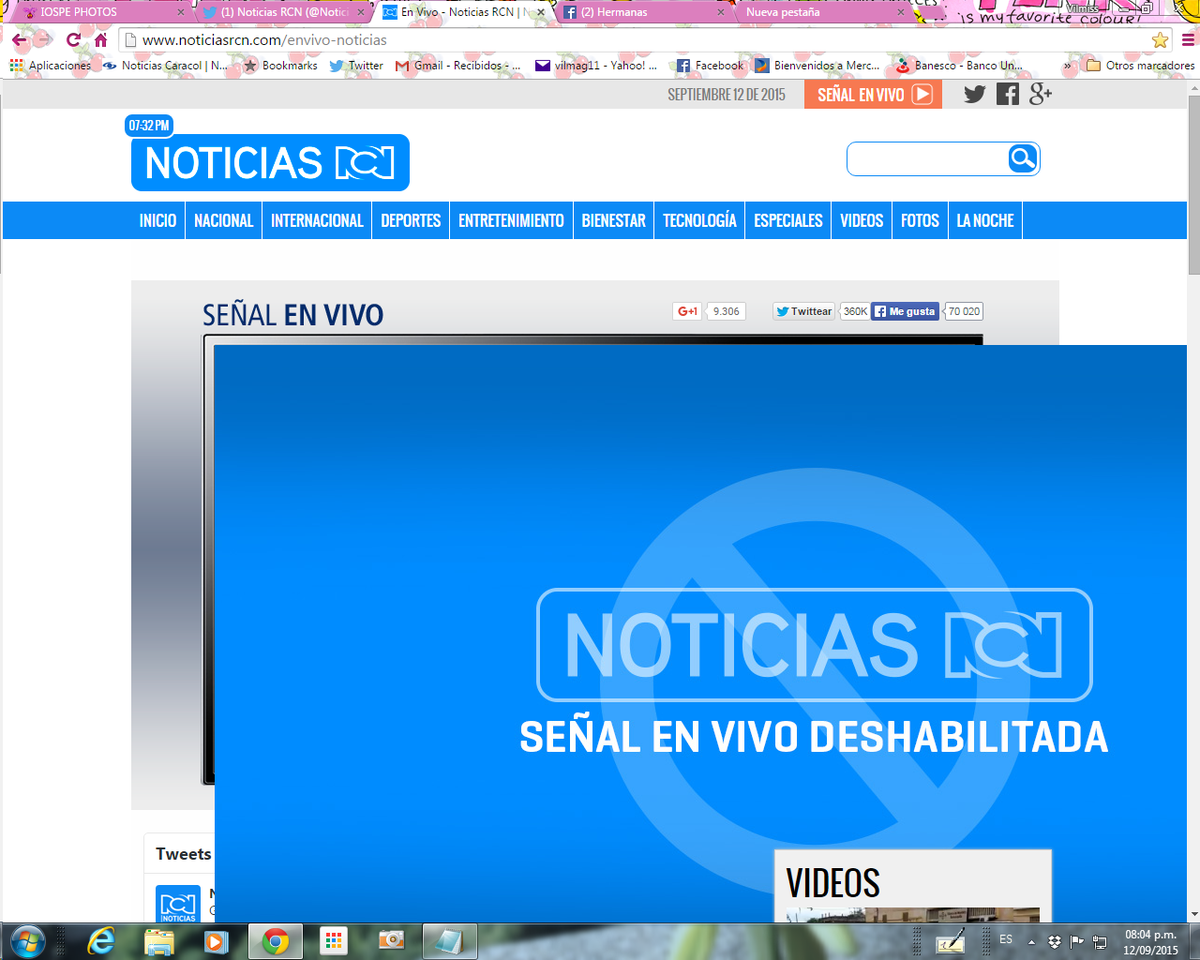The width and height of the screenshot is (1200, 960).
Task: Close the Nueva pestaña tab
Action: point(900,13)
